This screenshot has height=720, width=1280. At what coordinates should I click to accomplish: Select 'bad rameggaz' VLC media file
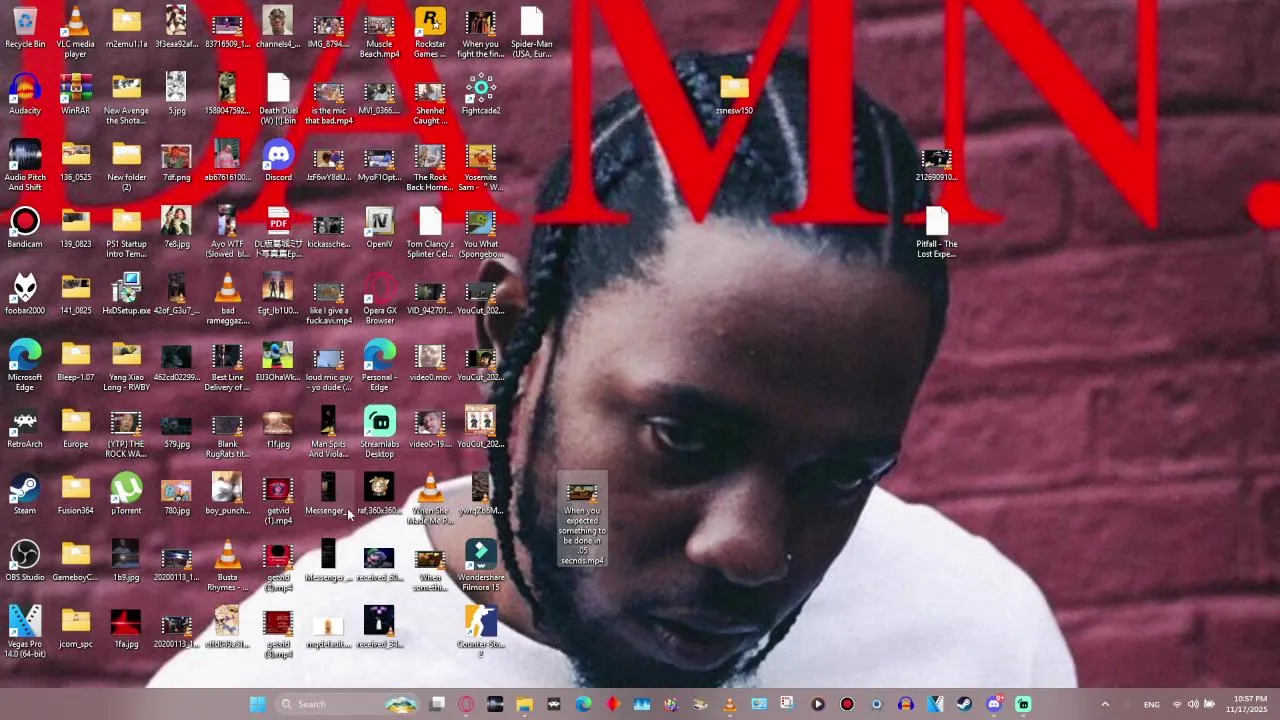[x=228, y=298]
